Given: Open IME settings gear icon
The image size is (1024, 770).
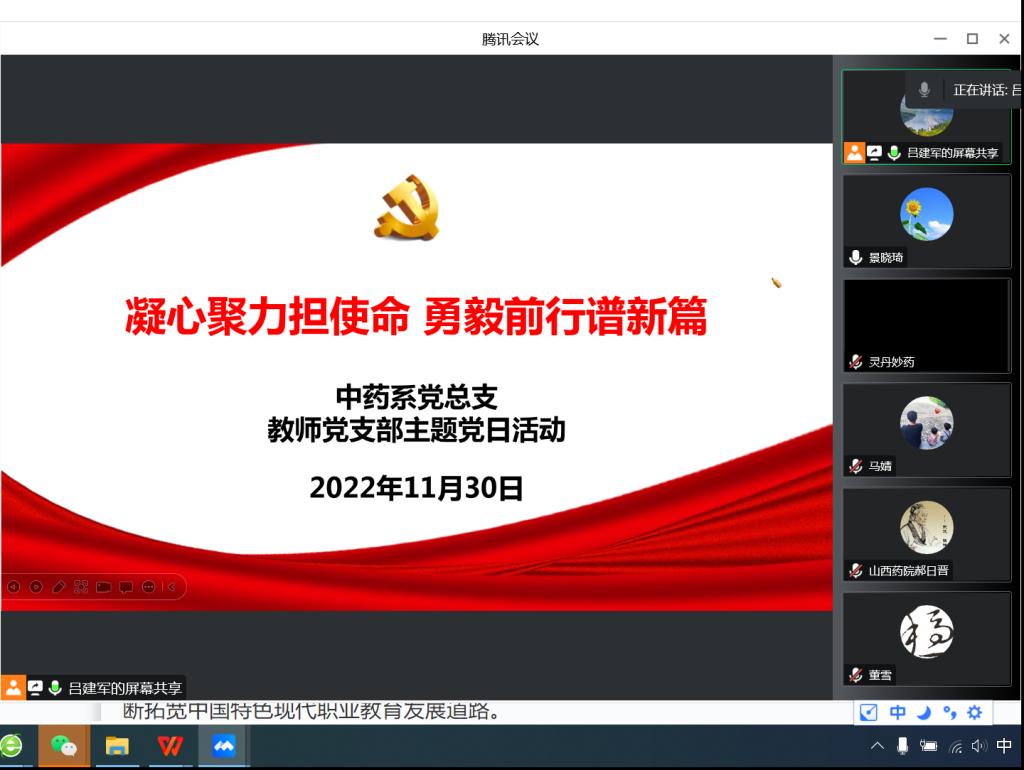Looking at the screenshot, I should click(x=974, y=713).
